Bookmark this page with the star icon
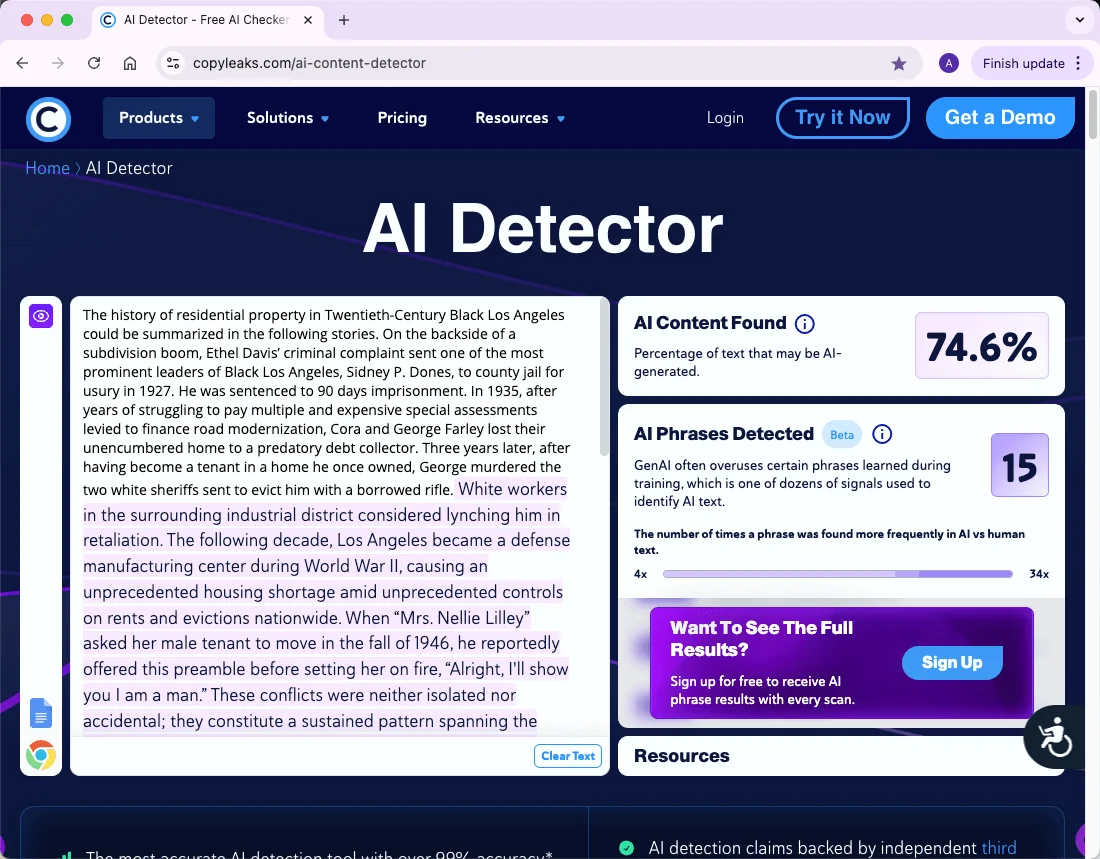Viewport: 1100px width, 859px height. [899, 64]
